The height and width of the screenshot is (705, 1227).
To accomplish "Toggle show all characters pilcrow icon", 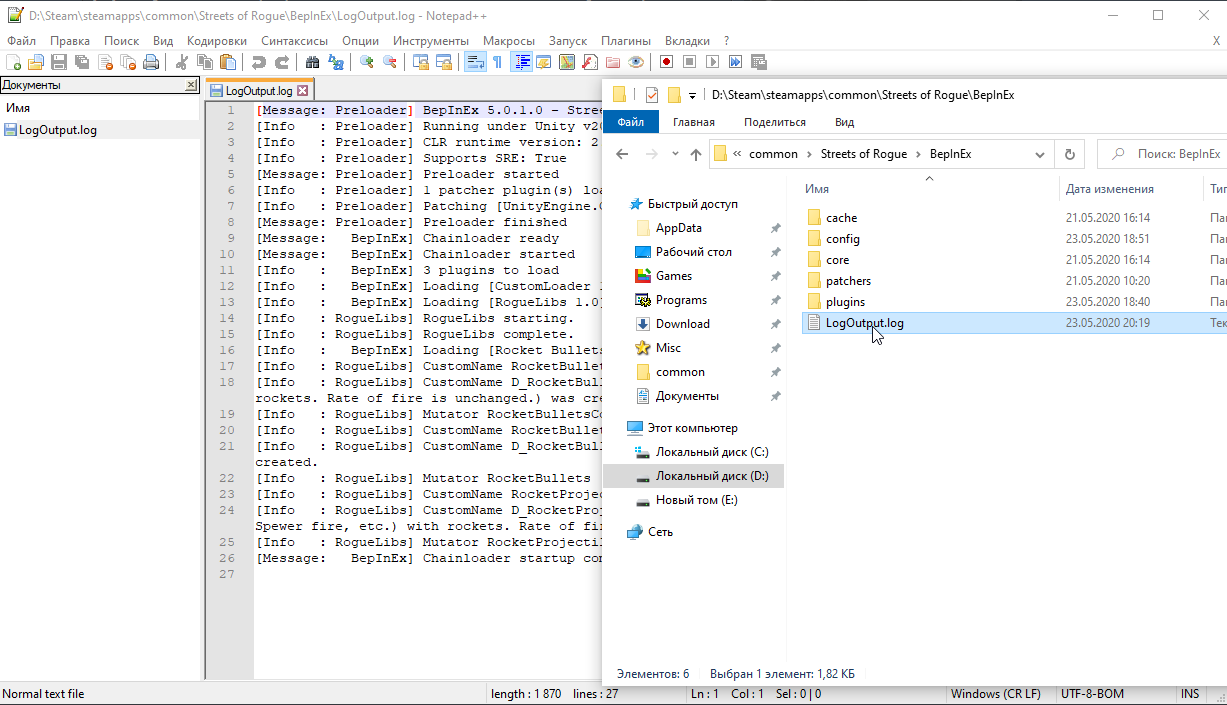I will point(497,62).
